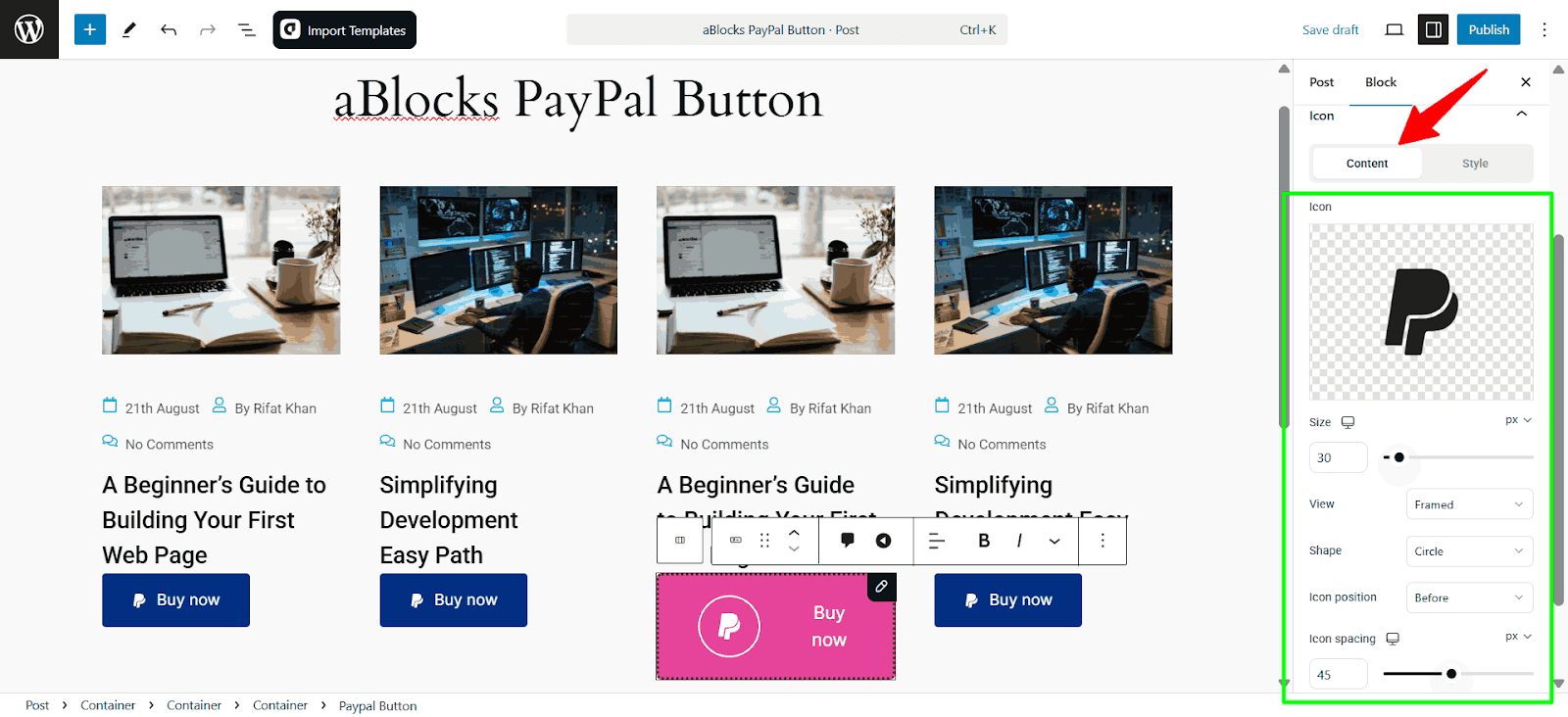Image resolution: width=1568 pixels, height=717 pixels.
Task: Open the Shape dropdown showing Circle
Action: [x=1469, y=551]
